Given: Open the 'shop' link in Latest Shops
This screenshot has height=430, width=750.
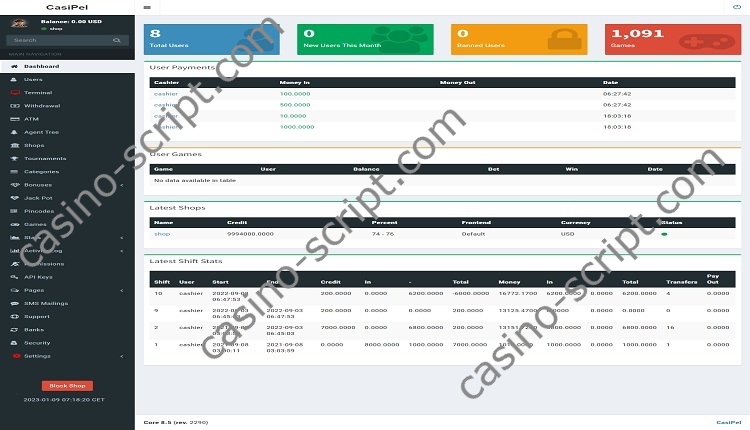Looking at the screenshot, I should tap(162, 233).
